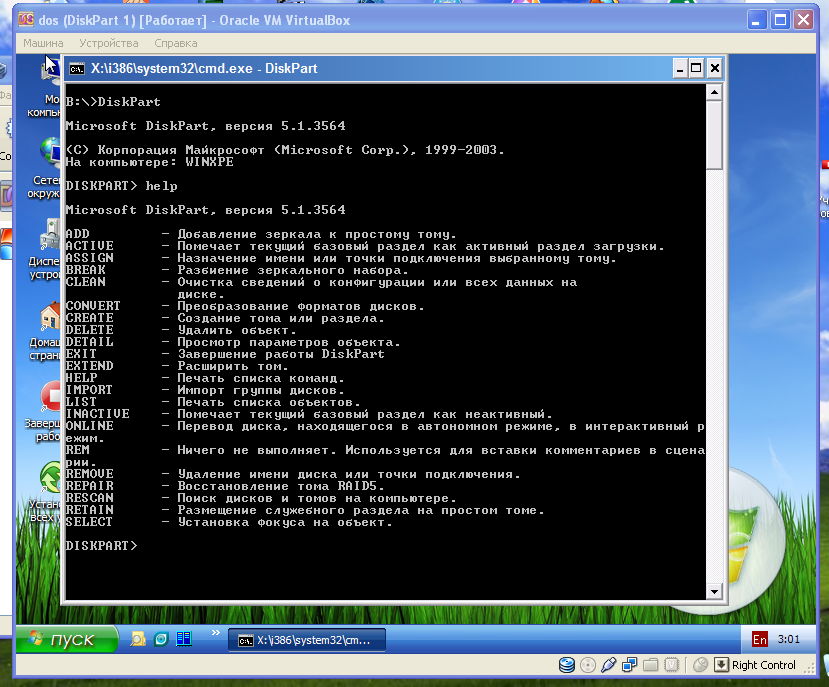
Task: Click the console scrollbar up arrow
Action: 714,92
